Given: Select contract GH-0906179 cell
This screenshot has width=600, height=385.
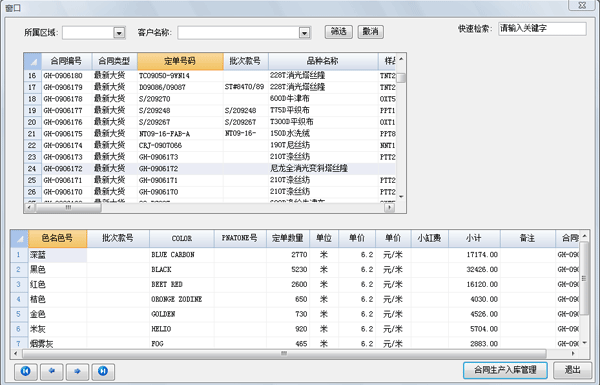Looking at the screenshot, I should [x=66, y=87].
